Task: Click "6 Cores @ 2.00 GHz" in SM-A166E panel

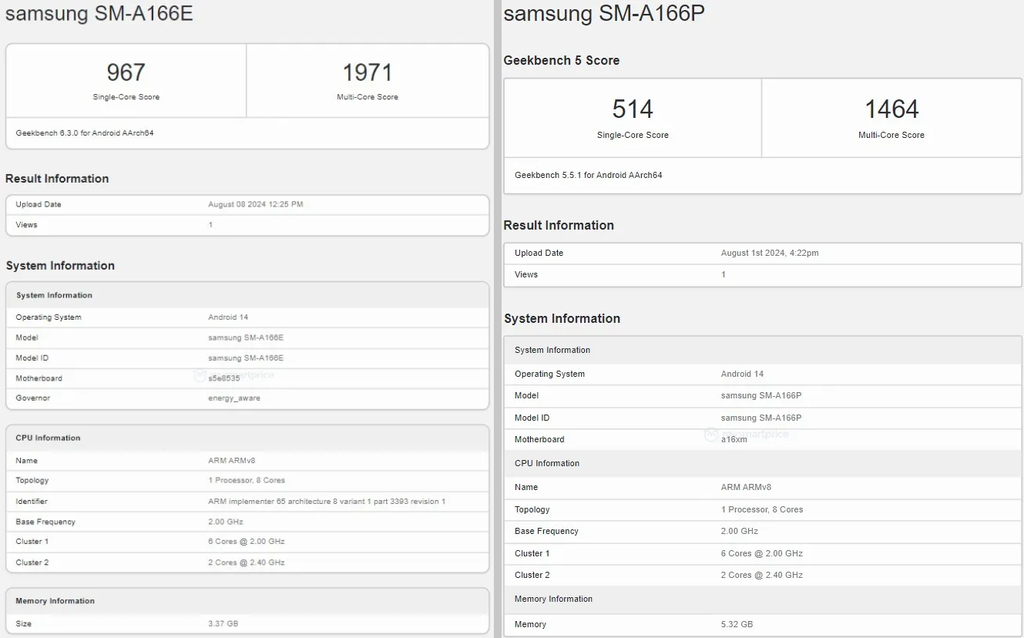Action: click(246, 541)
